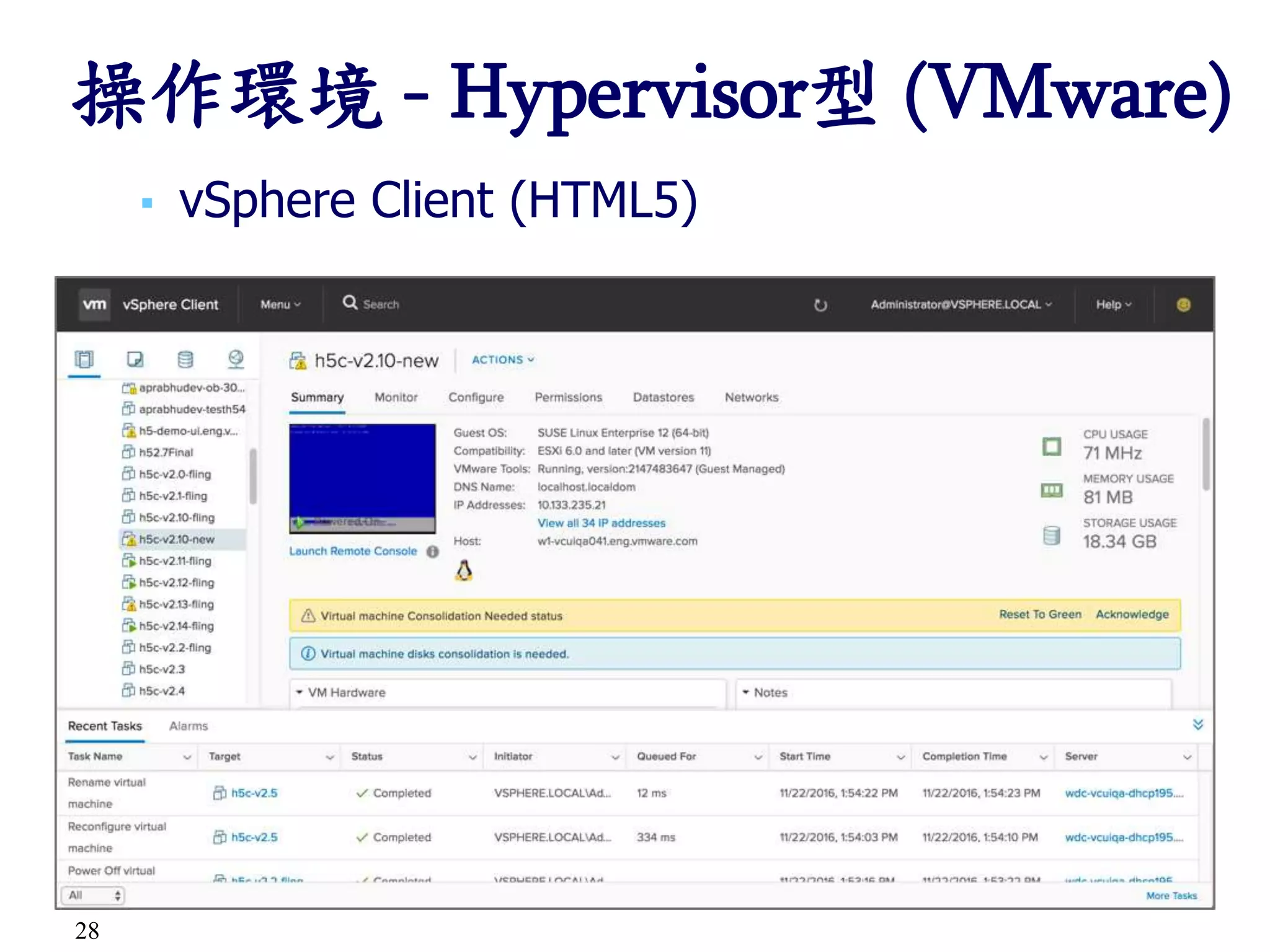Click Acknowledge on the warning banner

(x=1132, y=614)
